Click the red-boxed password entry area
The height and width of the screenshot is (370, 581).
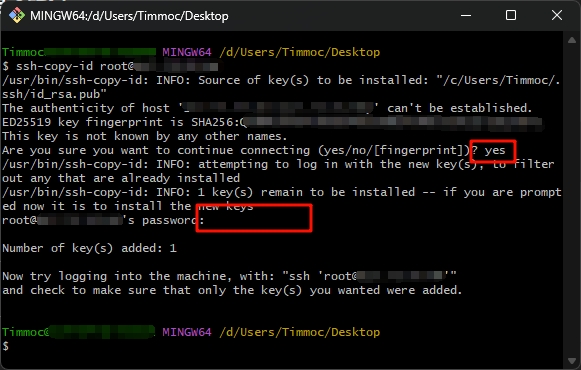coord(254,218)
